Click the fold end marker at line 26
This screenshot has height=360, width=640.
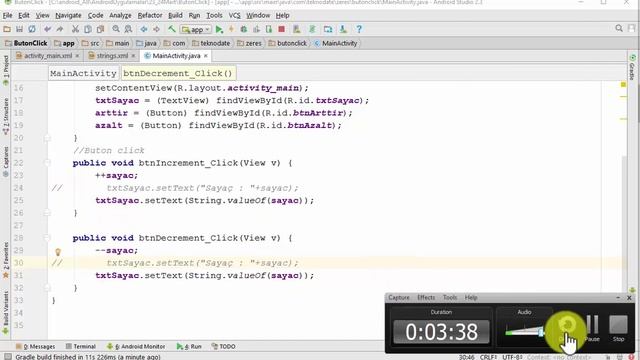47,213
